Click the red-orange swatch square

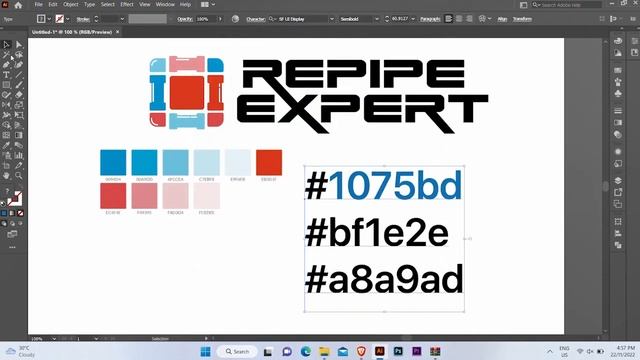269,162
